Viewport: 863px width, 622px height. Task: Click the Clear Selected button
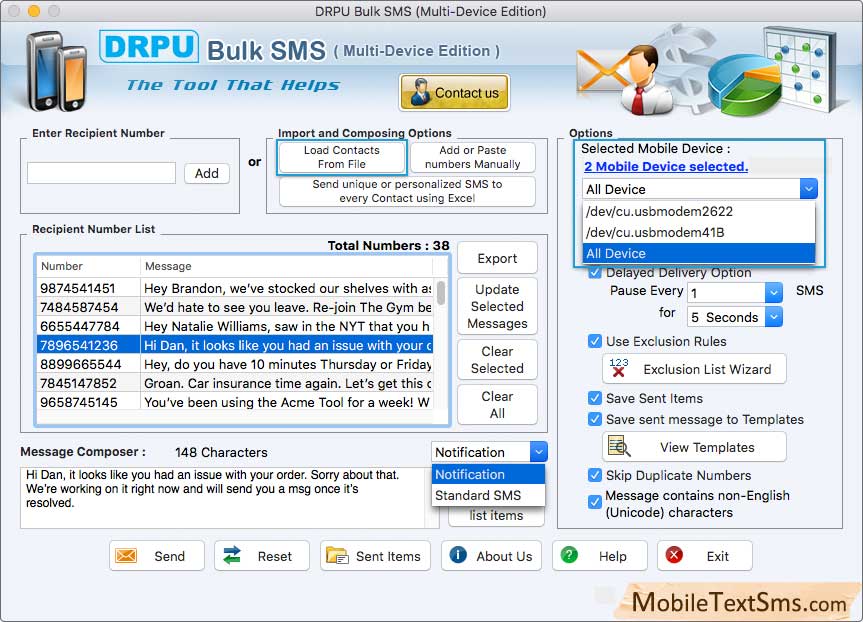pos(497,359)
